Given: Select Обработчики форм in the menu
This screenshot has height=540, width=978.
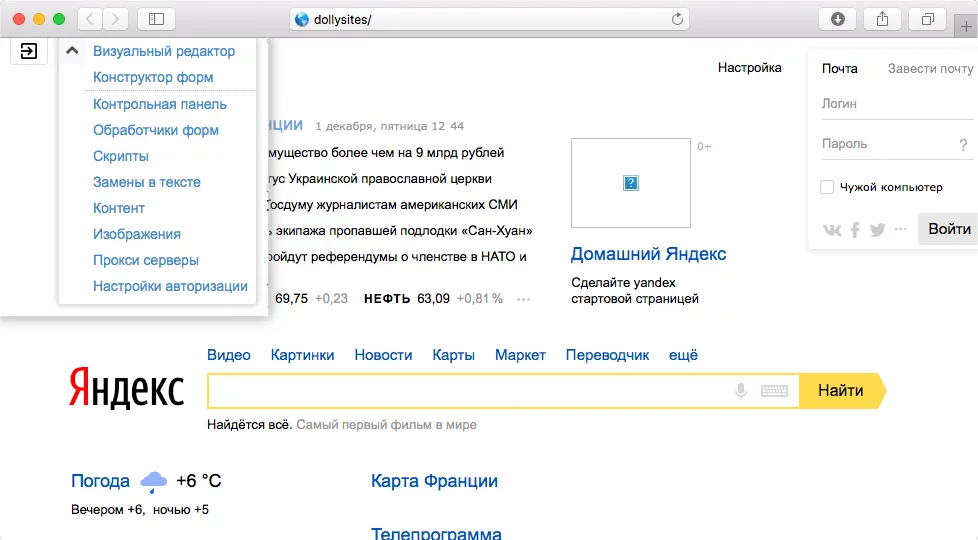Looking at the screenshot, I should coord(156,130).
